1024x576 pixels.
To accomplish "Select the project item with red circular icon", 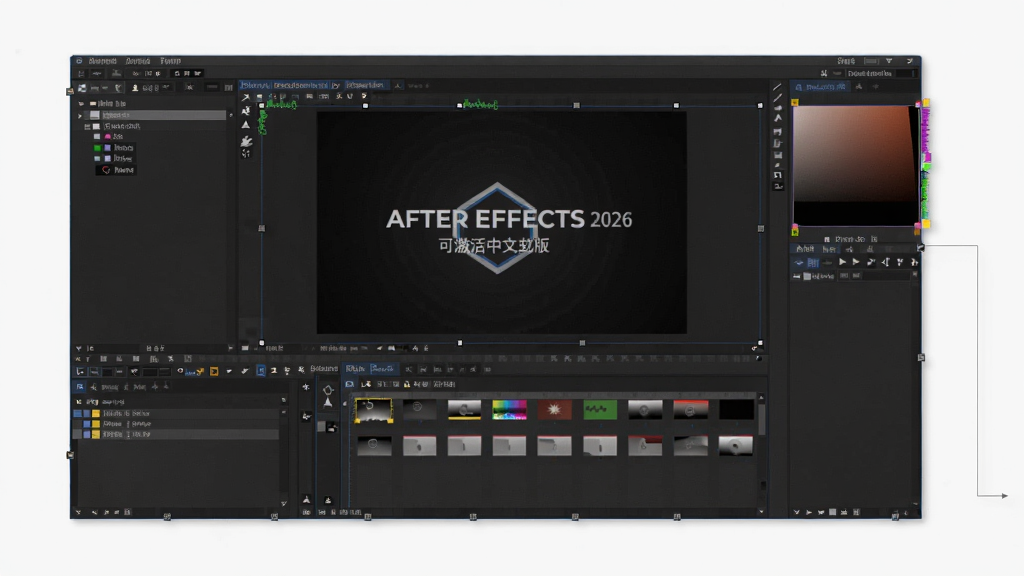I will (118, 170).
